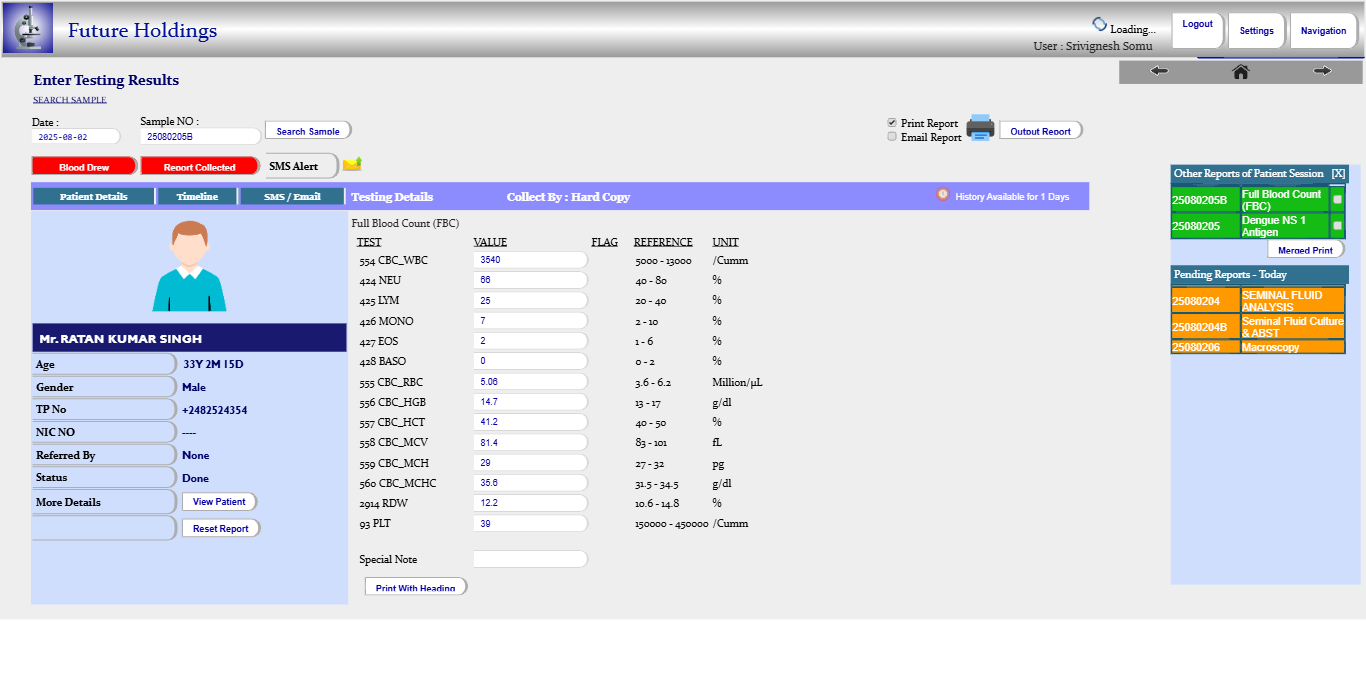Open the Settings menu
Screen dimensions: 1366x678
(x=1256, y=31)
